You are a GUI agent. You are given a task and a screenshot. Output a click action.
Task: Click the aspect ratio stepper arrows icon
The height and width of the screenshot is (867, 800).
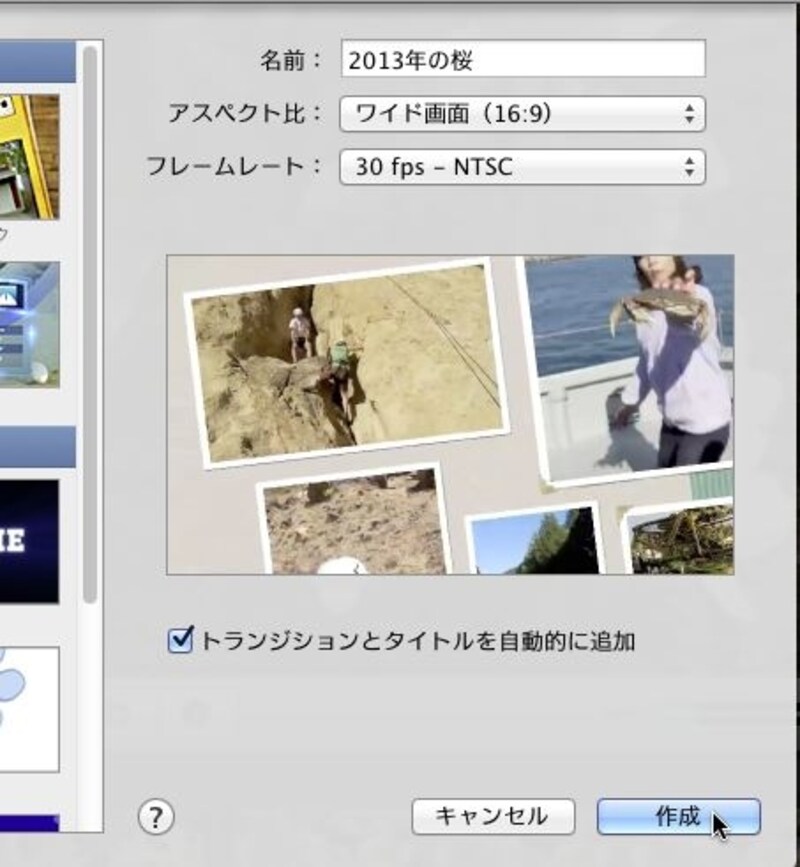690,114
